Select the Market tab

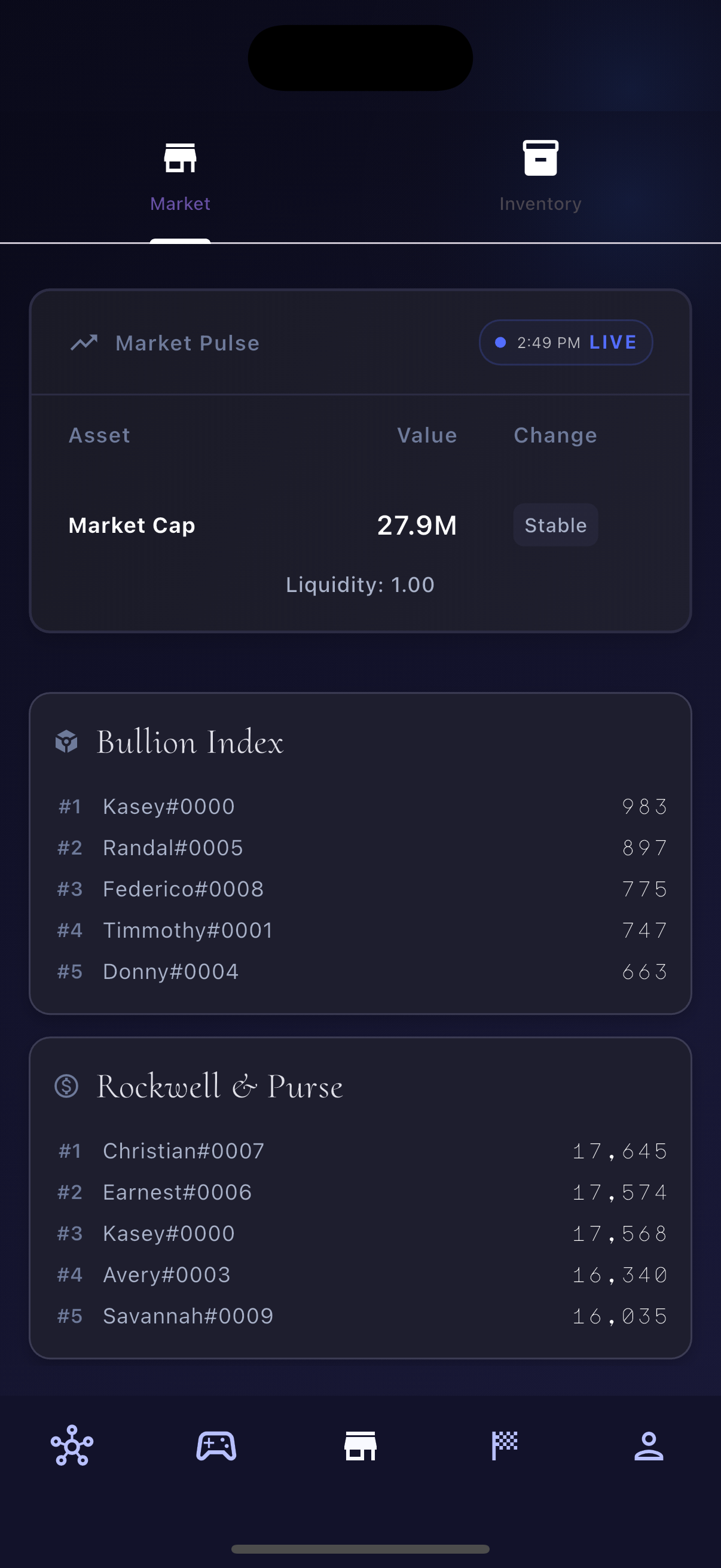pos(180,176)
